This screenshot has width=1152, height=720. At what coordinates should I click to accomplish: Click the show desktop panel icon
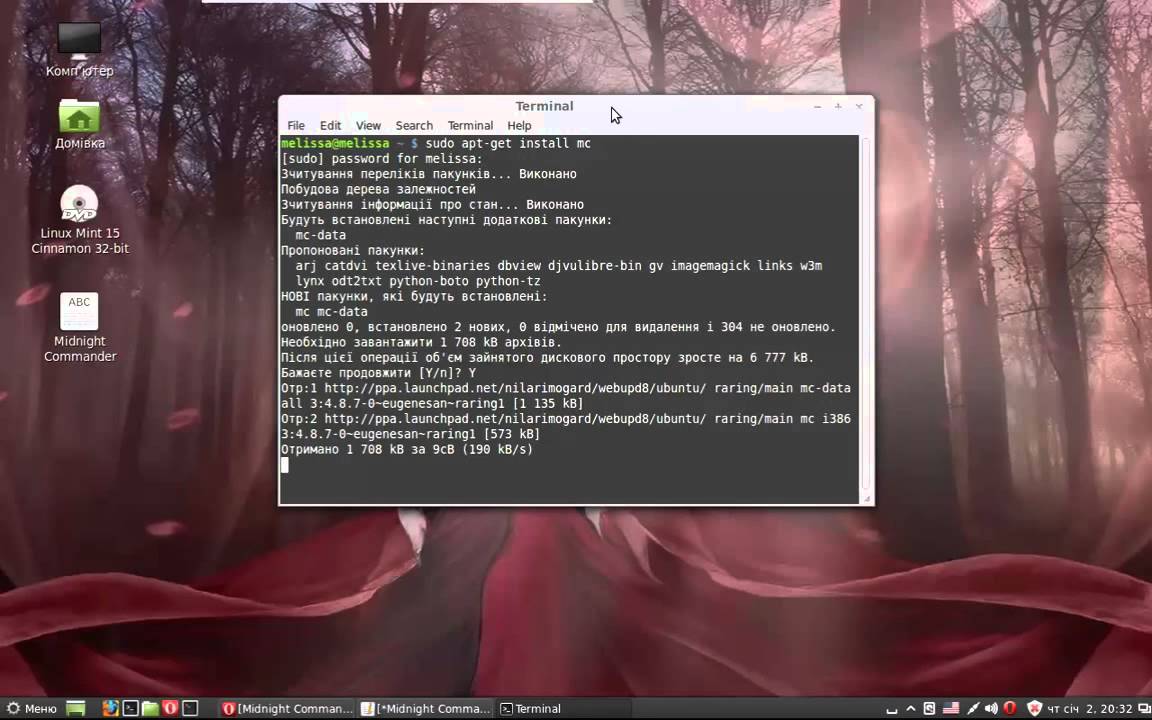pos(76,709)
